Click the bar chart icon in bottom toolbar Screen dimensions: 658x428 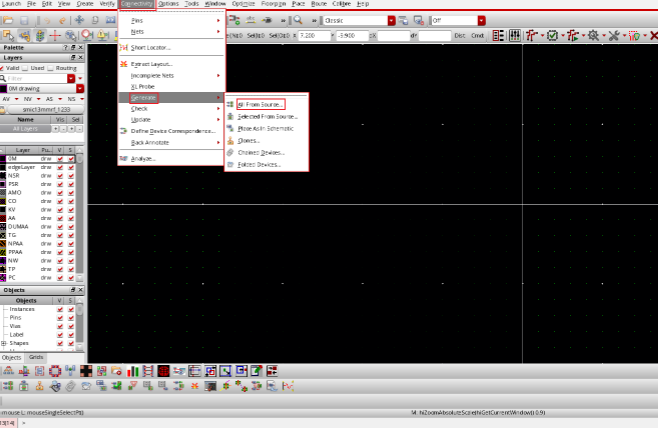(x=131, y=371)
